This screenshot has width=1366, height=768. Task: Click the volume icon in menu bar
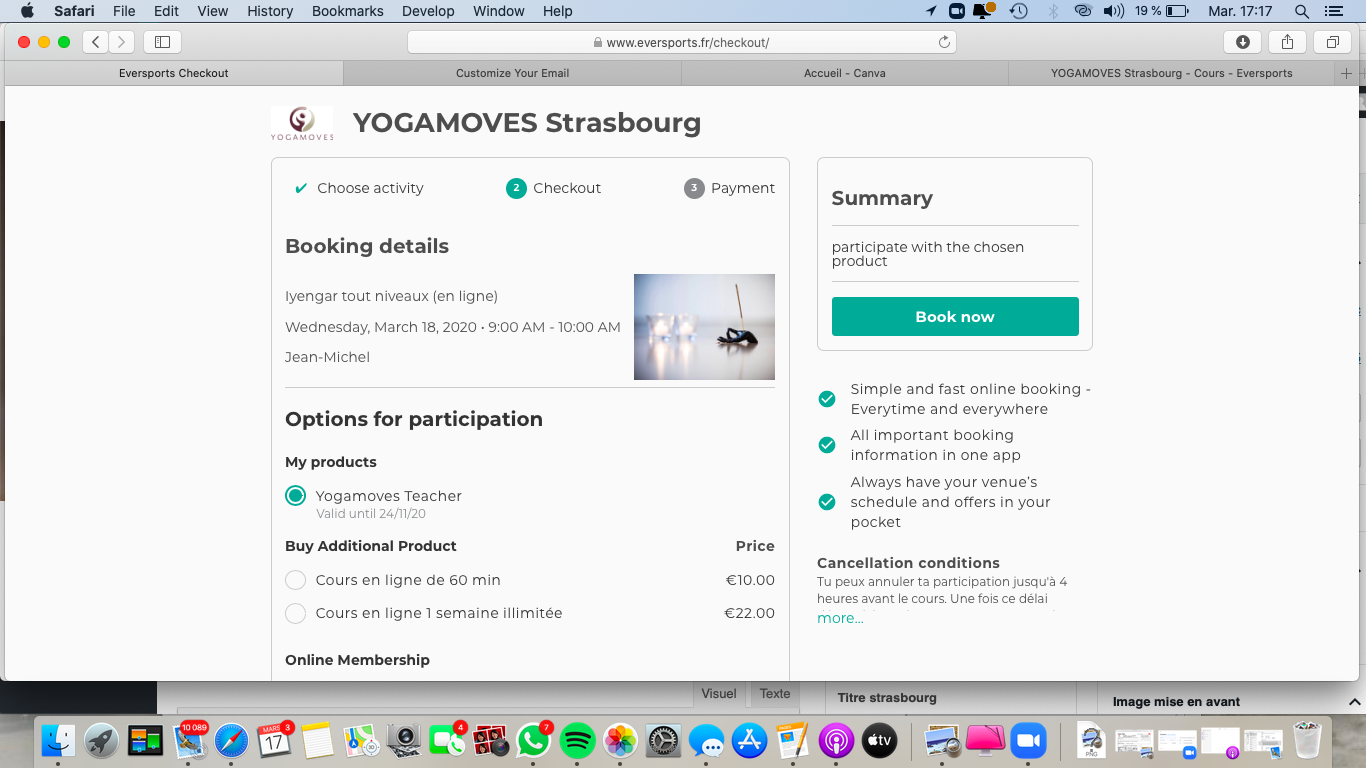tap(1113, 11)
